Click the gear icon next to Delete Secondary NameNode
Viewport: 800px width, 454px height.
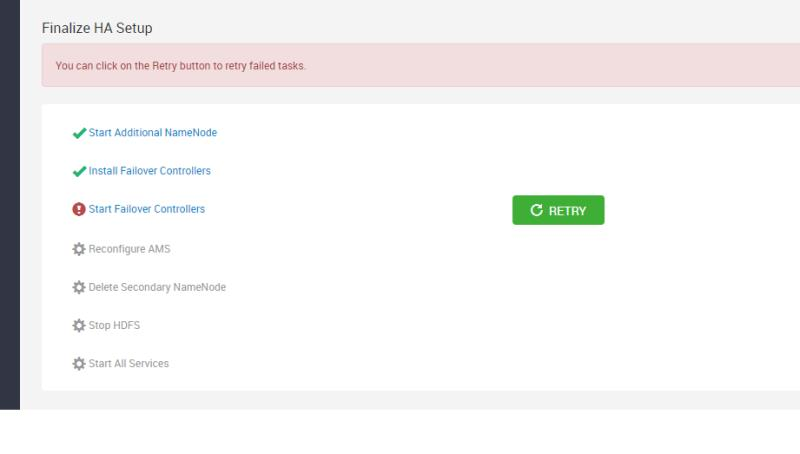[79, 287]
